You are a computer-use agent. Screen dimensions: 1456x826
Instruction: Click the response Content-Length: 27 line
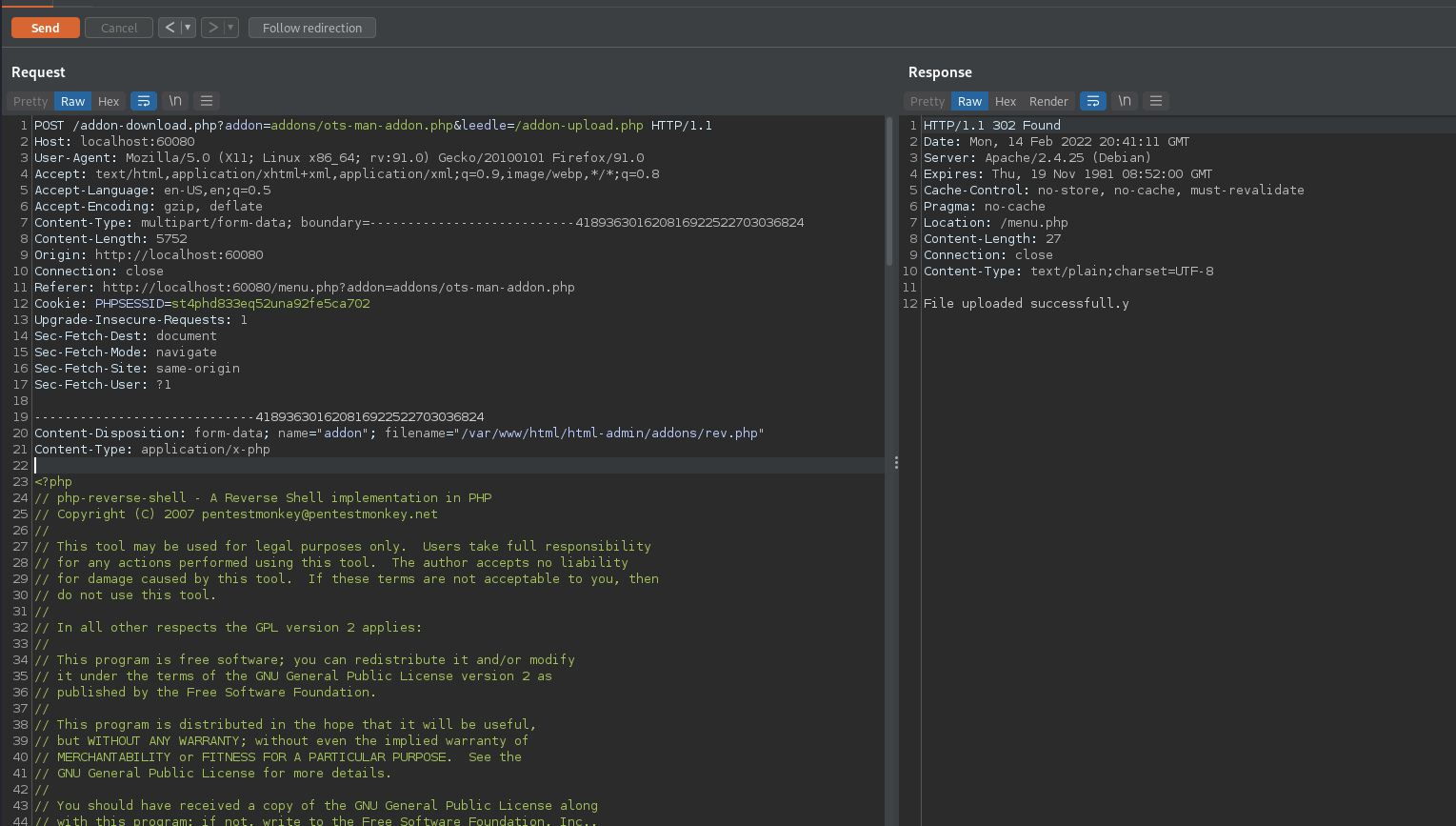point(992,238)
